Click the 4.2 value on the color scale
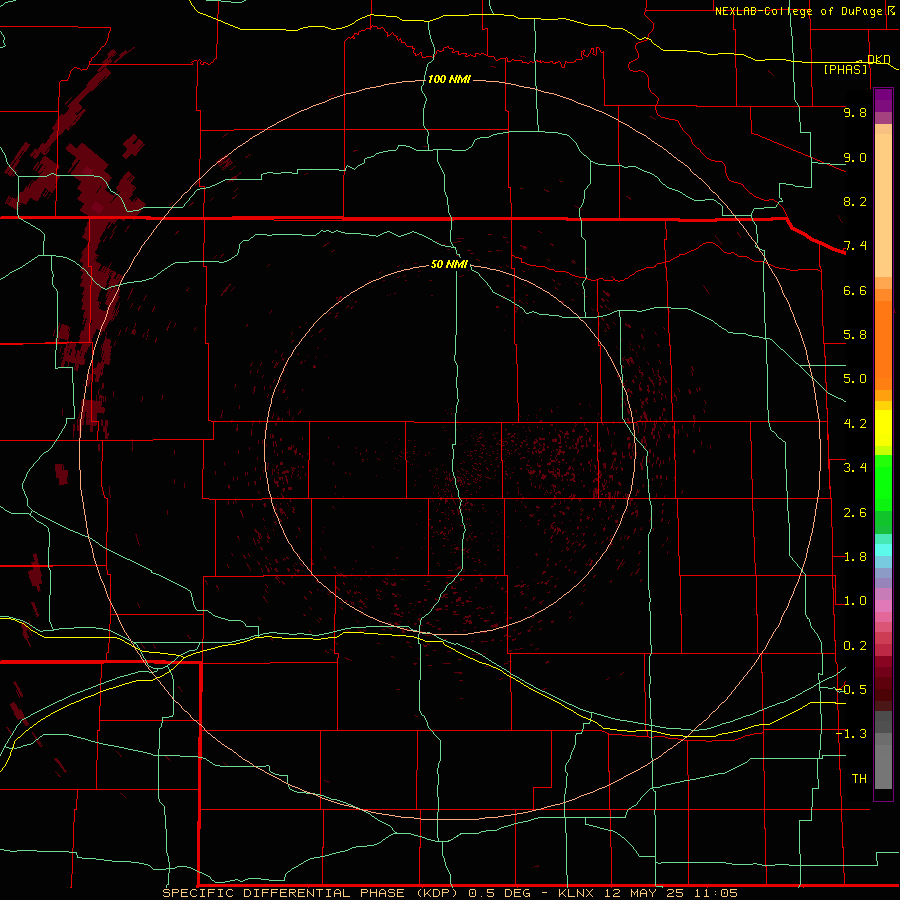The height and width of the screenshot is (900, 900). [855, 424]
